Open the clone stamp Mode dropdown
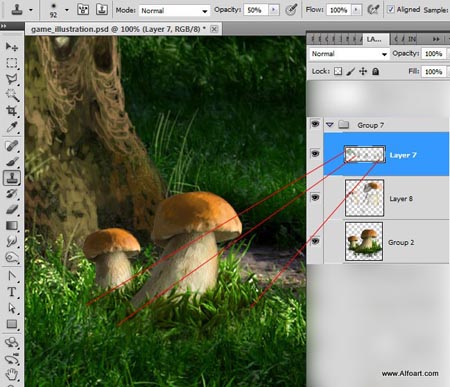 pos(174,11)
